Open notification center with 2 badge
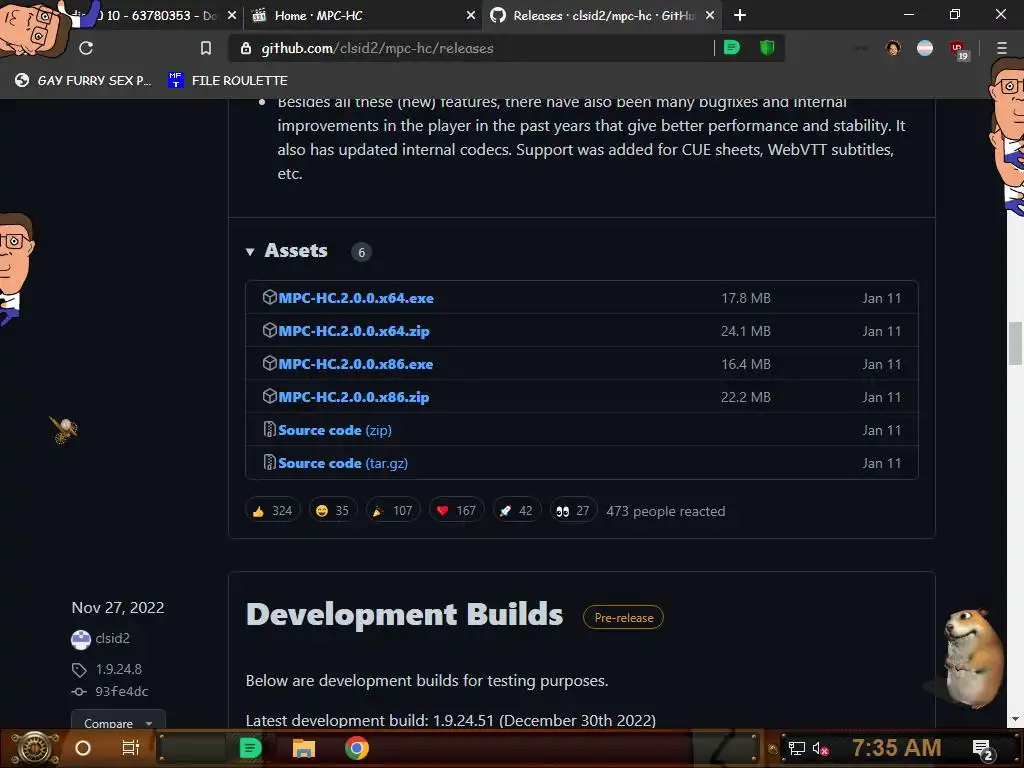 point(982,749)
